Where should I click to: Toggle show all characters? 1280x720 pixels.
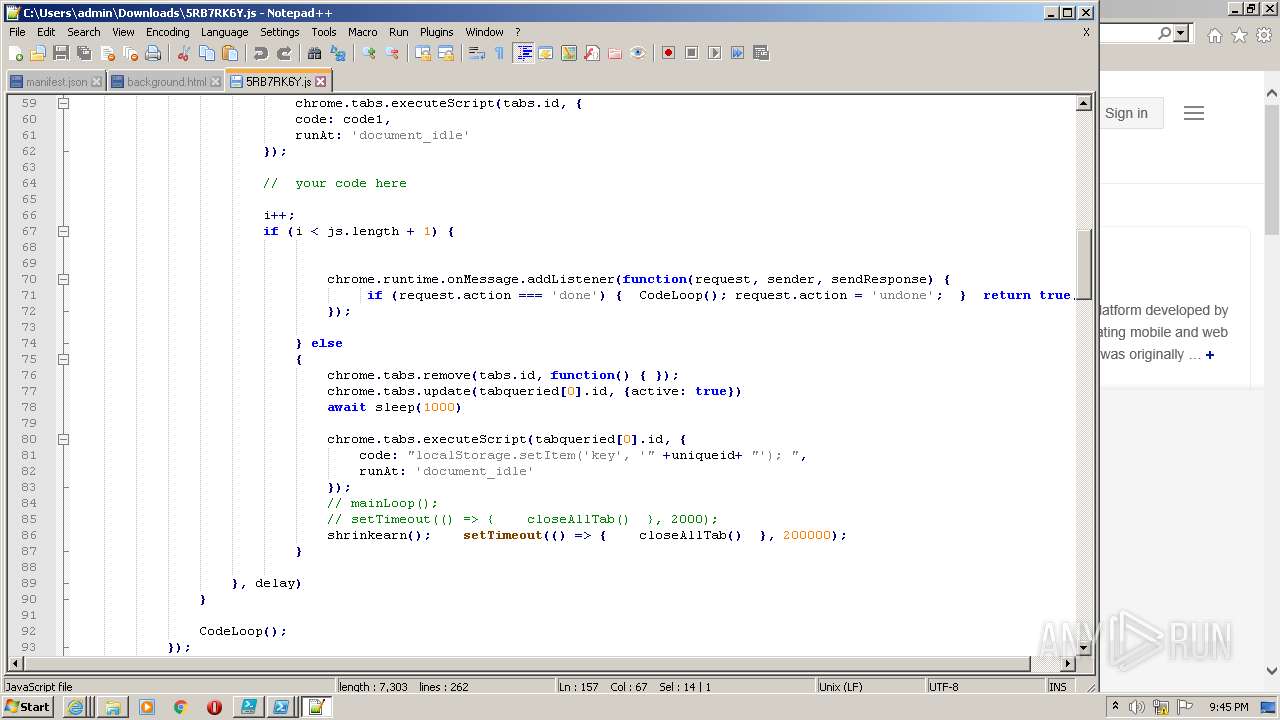pyautogui.click(x=500, y=53)
